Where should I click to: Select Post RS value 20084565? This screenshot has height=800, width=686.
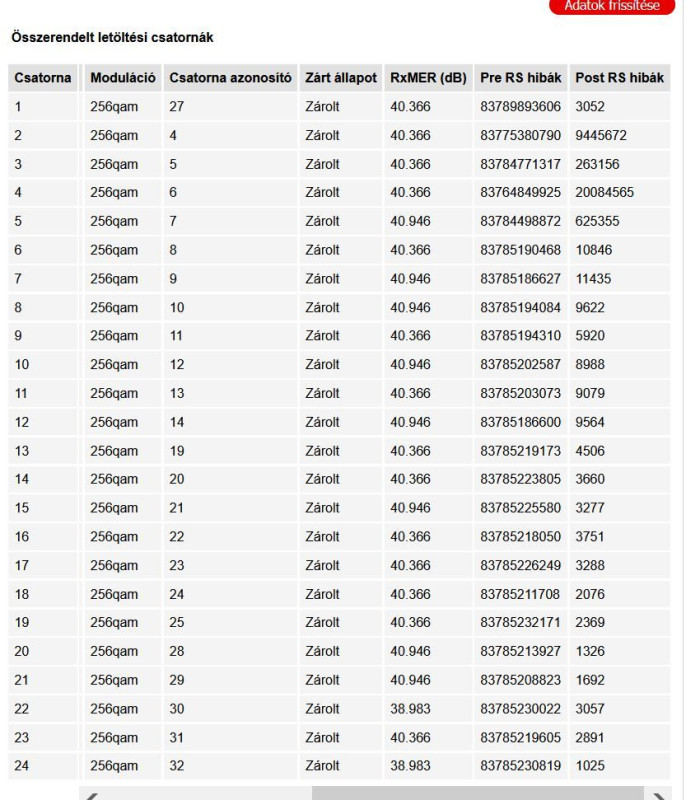tap(604, 192)
